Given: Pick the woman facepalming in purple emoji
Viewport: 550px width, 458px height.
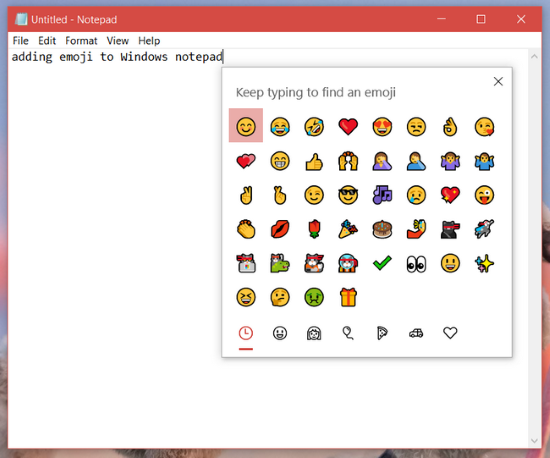Looking at the screenshot, I should click(382, 161).
